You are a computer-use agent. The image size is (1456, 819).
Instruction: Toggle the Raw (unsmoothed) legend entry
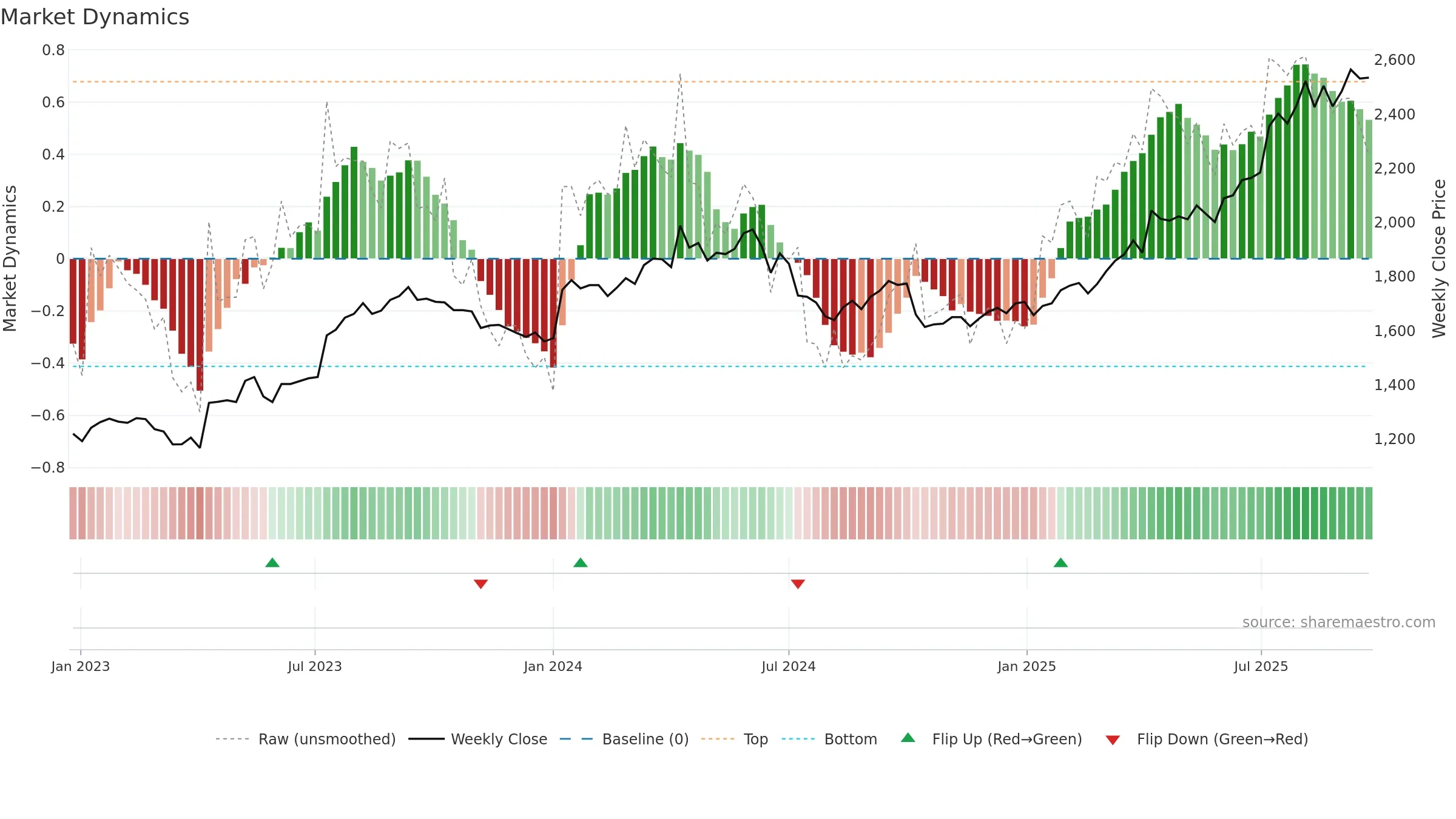[305, 739]
